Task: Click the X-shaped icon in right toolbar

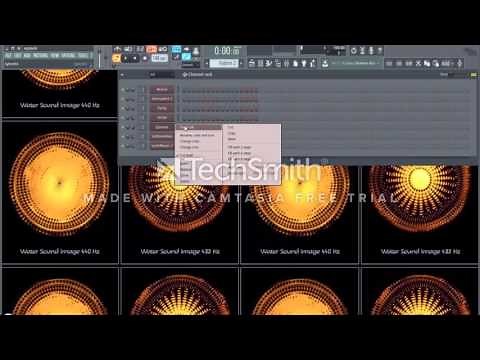Action: tap(418, 63)
